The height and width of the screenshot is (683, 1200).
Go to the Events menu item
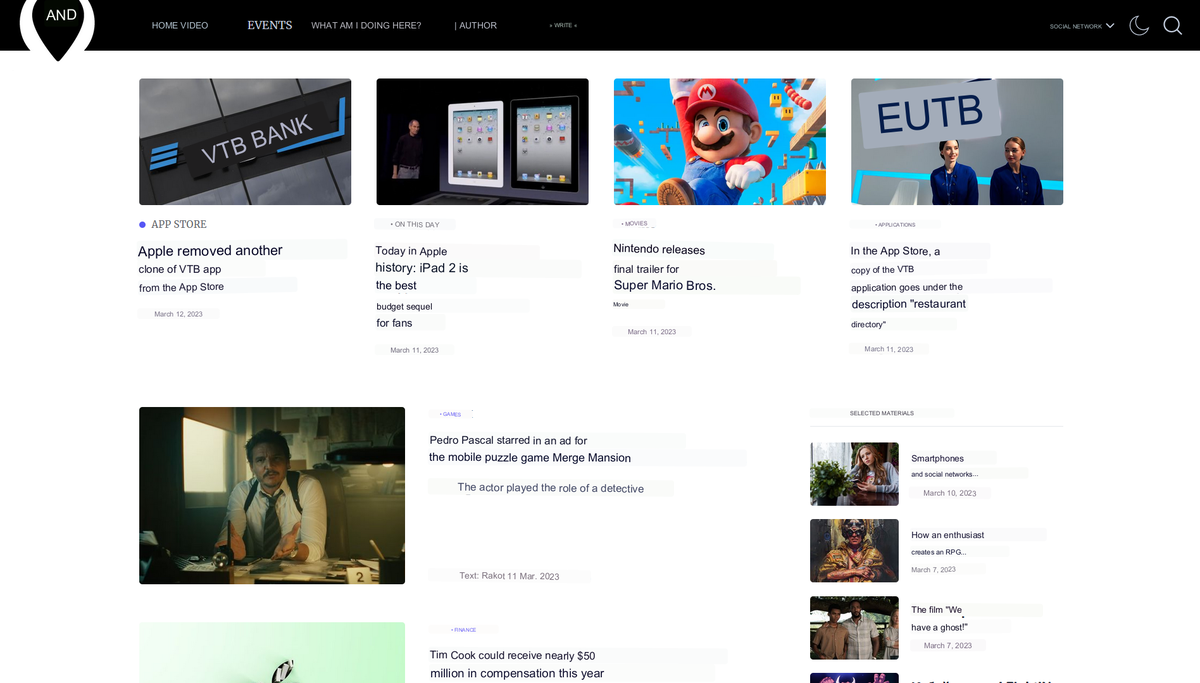(270, 25)
